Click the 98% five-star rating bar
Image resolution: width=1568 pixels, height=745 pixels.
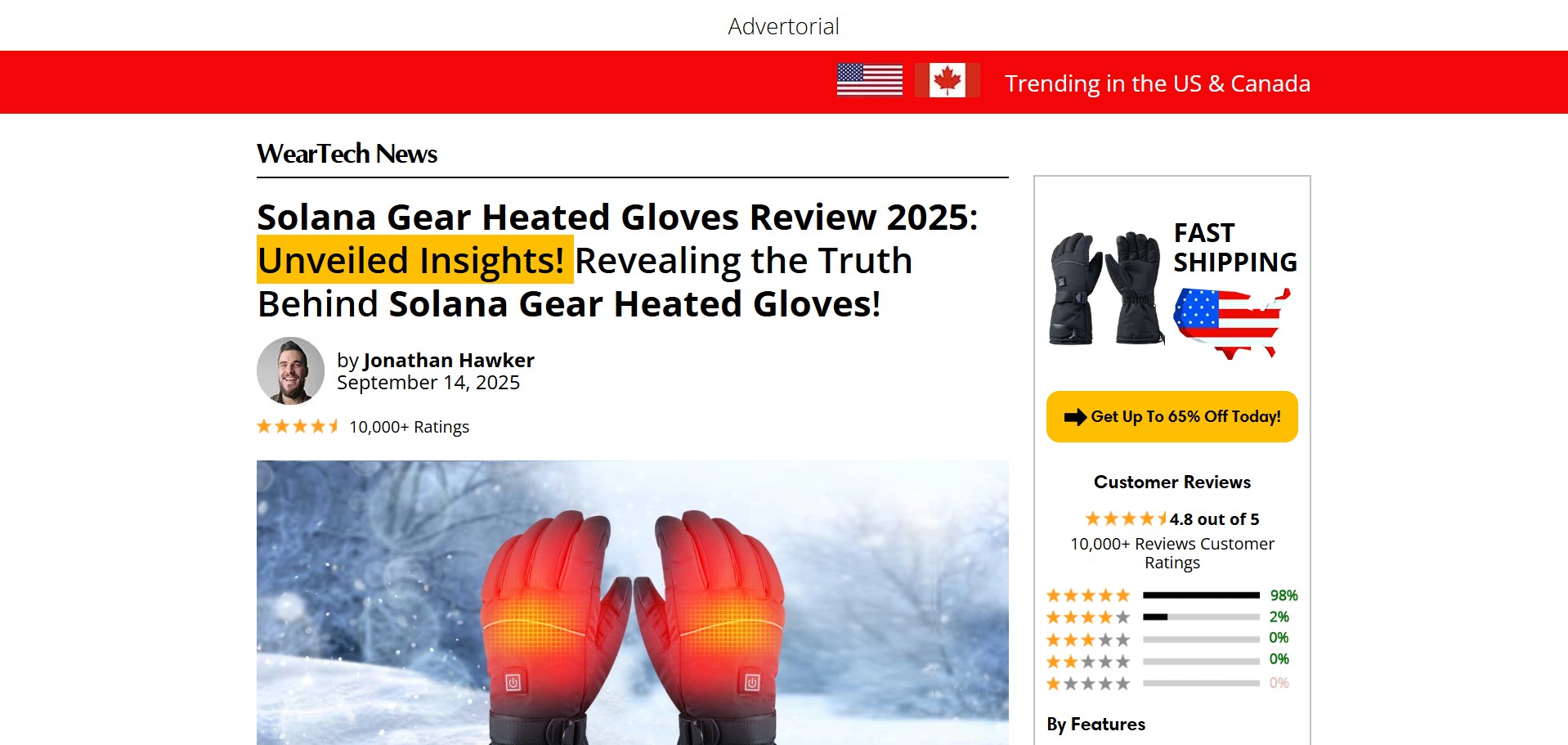tap(1201, 595)
